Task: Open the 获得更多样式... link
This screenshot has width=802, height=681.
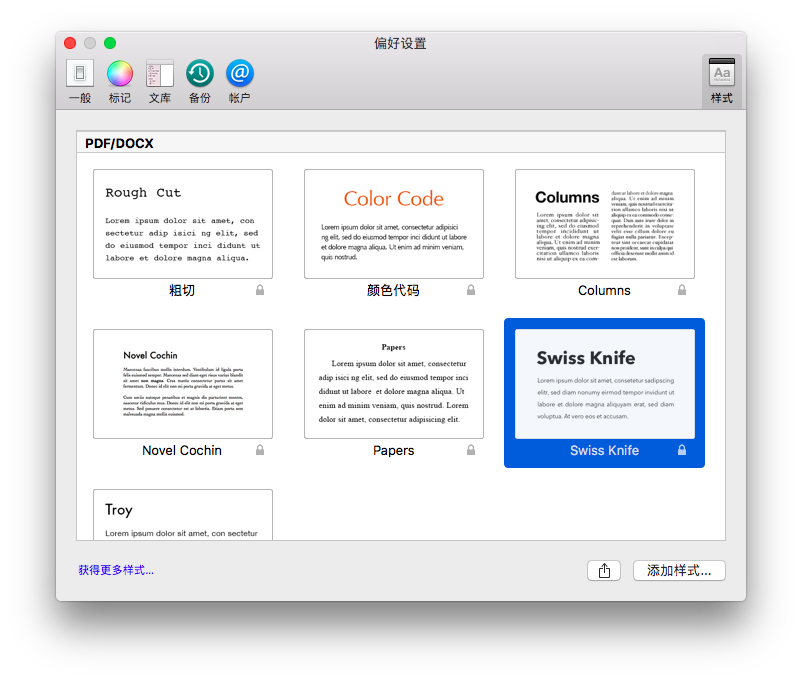Action: click(x=116, y=570)
